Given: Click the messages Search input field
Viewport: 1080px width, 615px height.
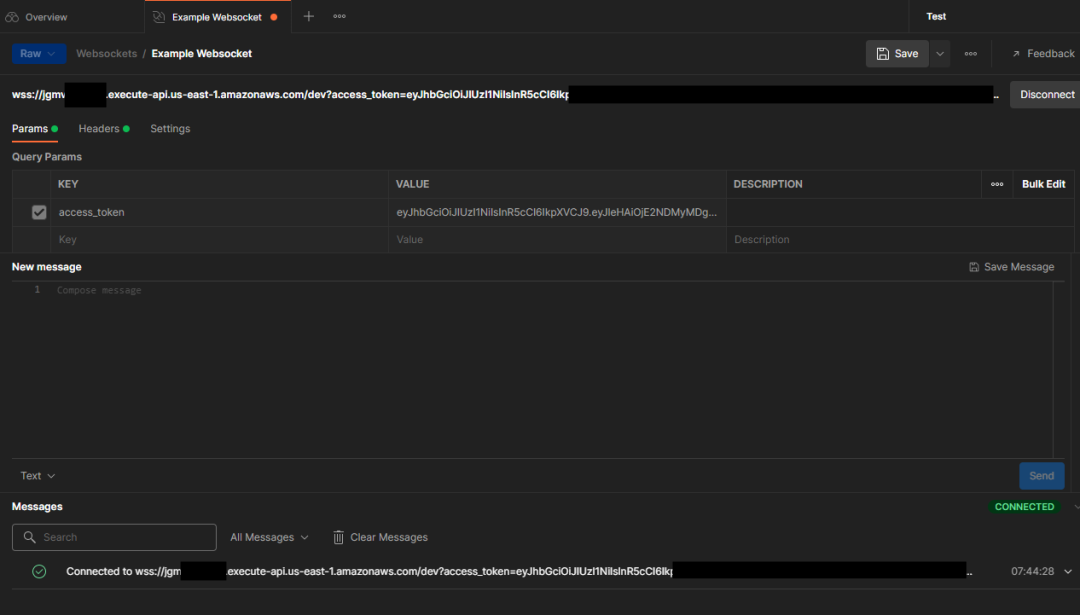Looking at the screenshot, I should click(x=125, y=537).
